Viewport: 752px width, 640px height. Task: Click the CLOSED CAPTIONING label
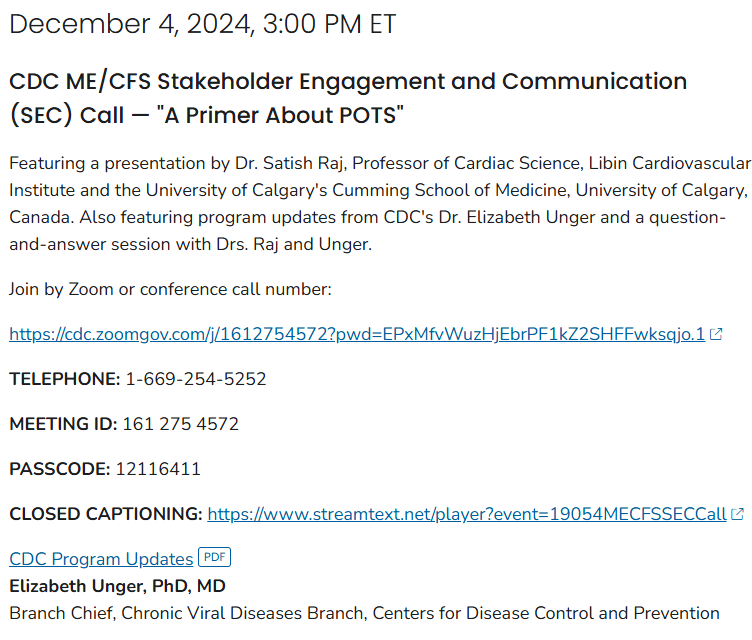(x=106, y=514)
